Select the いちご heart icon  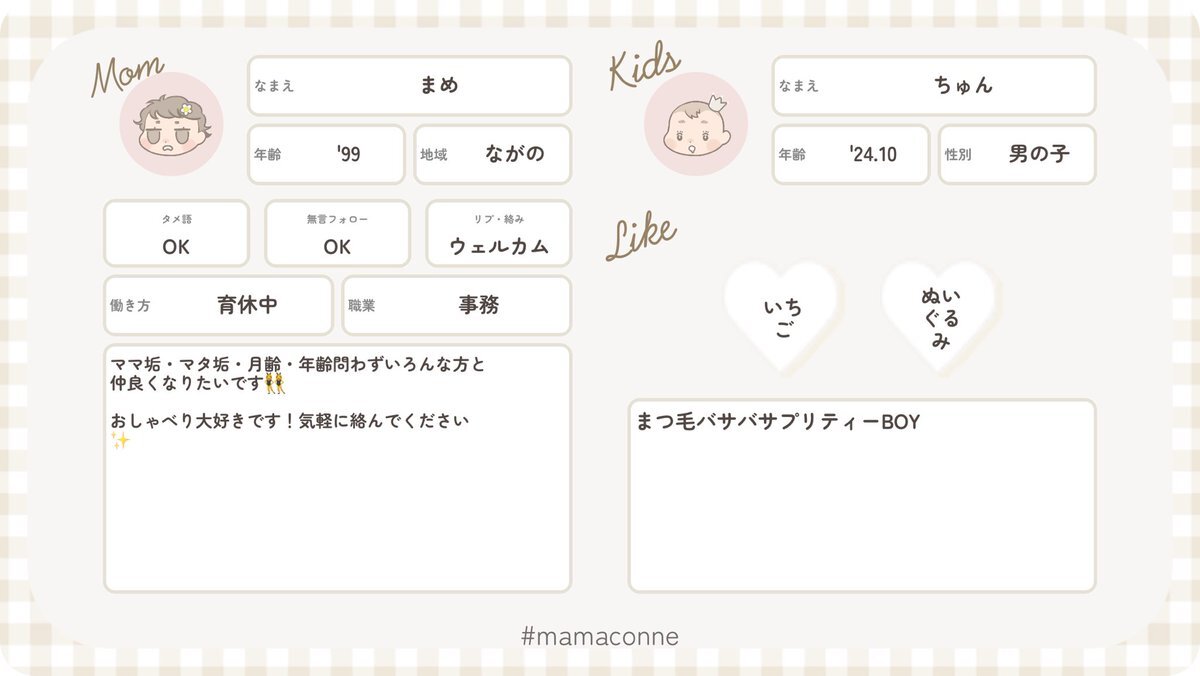point(782,319)
